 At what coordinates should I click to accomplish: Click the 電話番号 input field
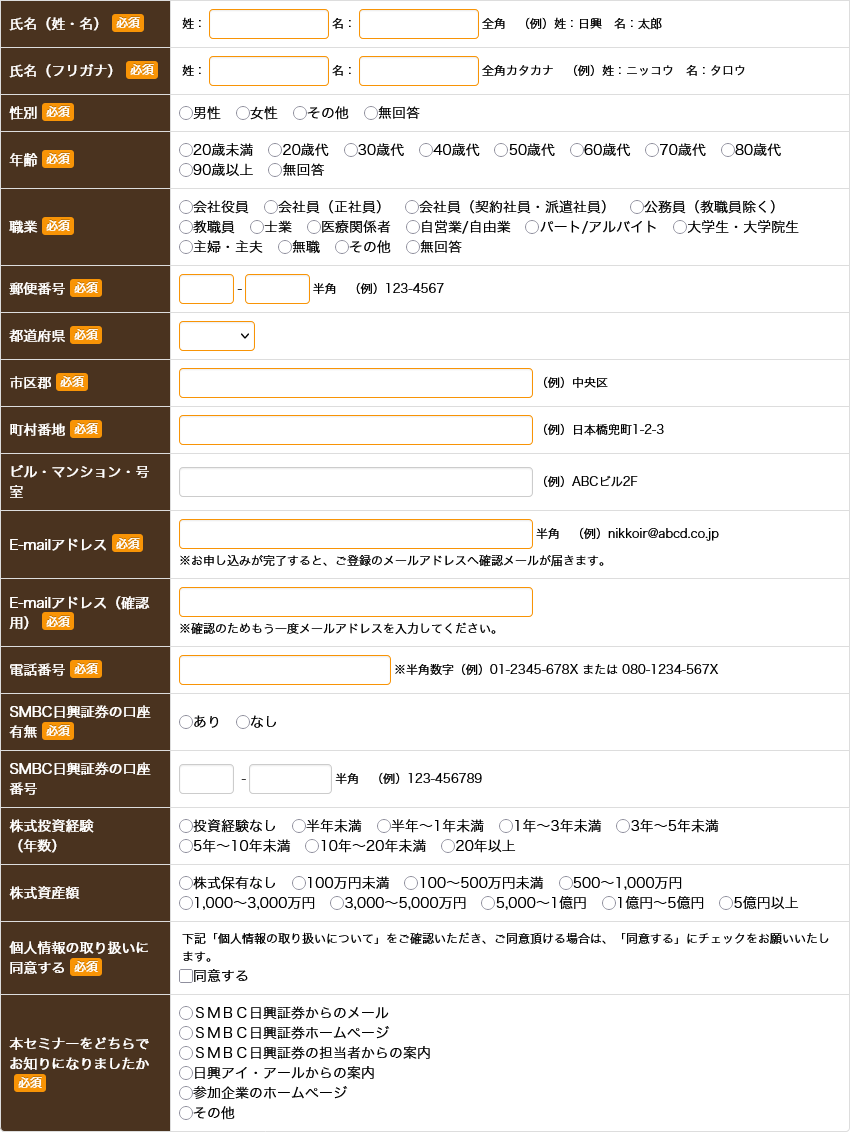pos(284,670)
